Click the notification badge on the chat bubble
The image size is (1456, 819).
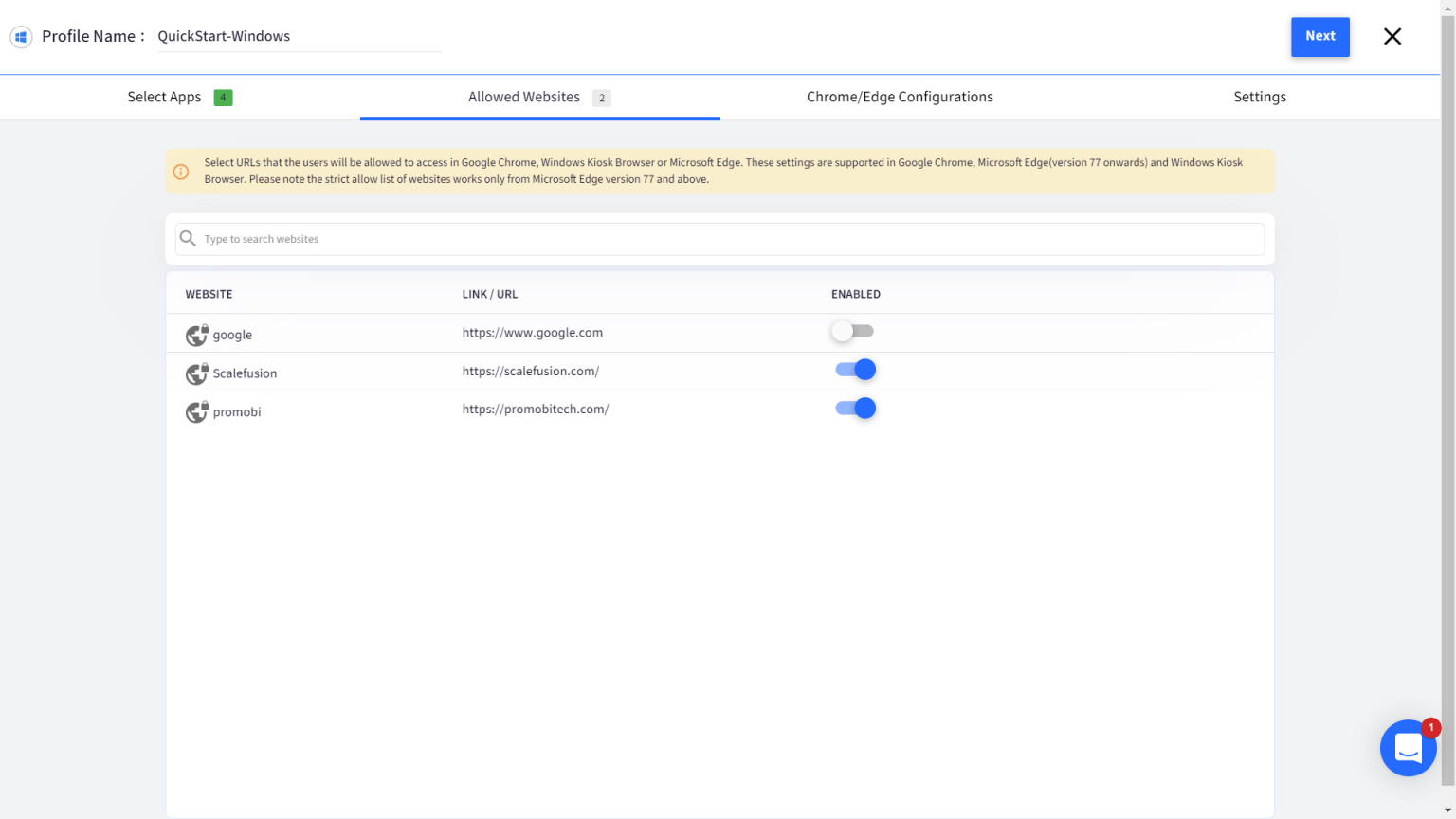pos(1432,727)
